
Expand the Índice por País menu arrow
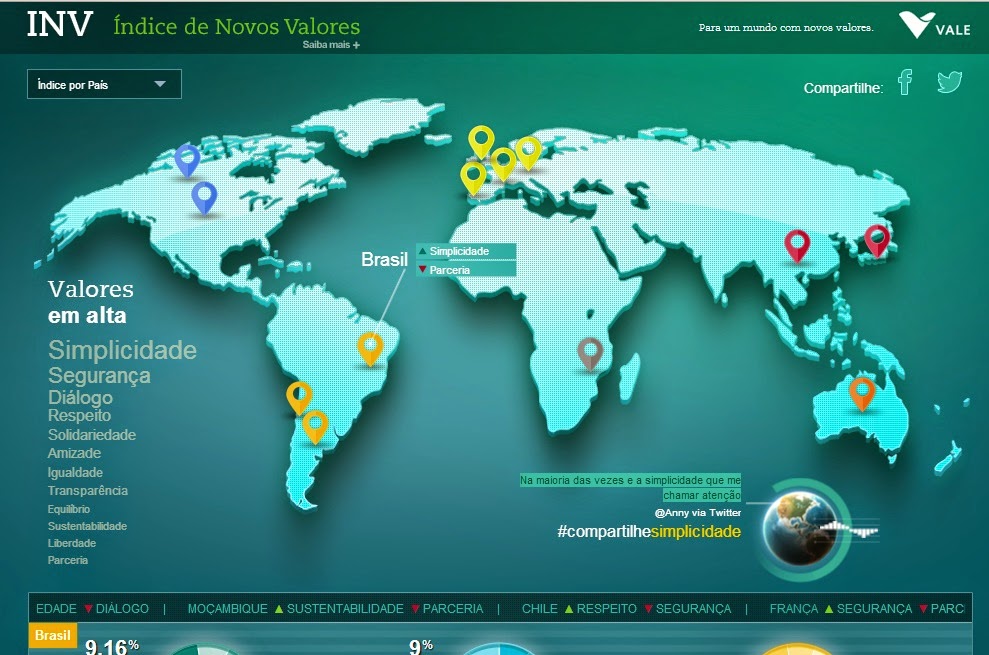click(158, 84)
